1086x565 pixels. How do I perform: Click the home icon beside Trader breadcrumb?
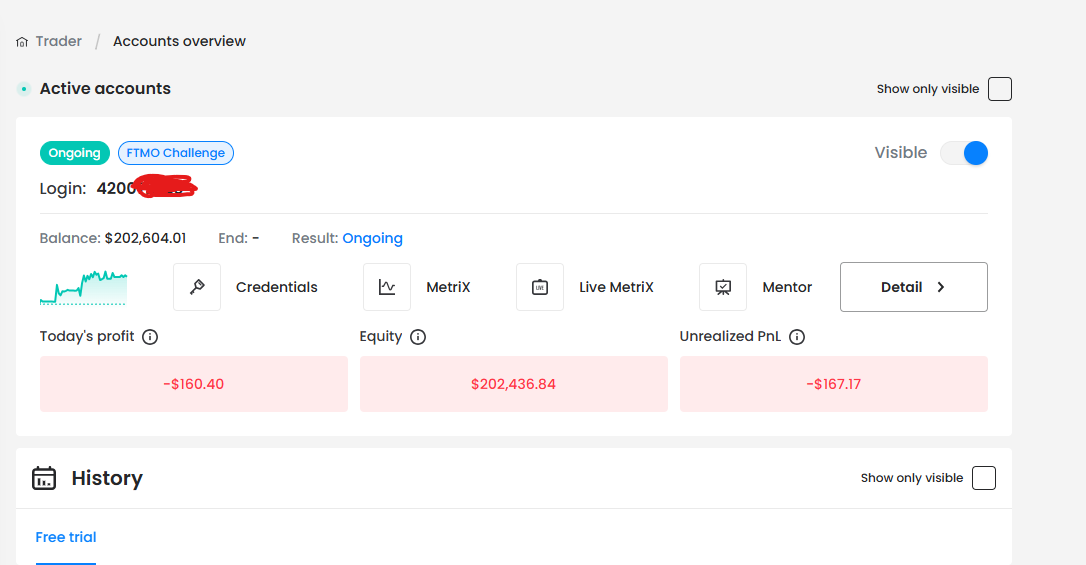pos(22,42)
